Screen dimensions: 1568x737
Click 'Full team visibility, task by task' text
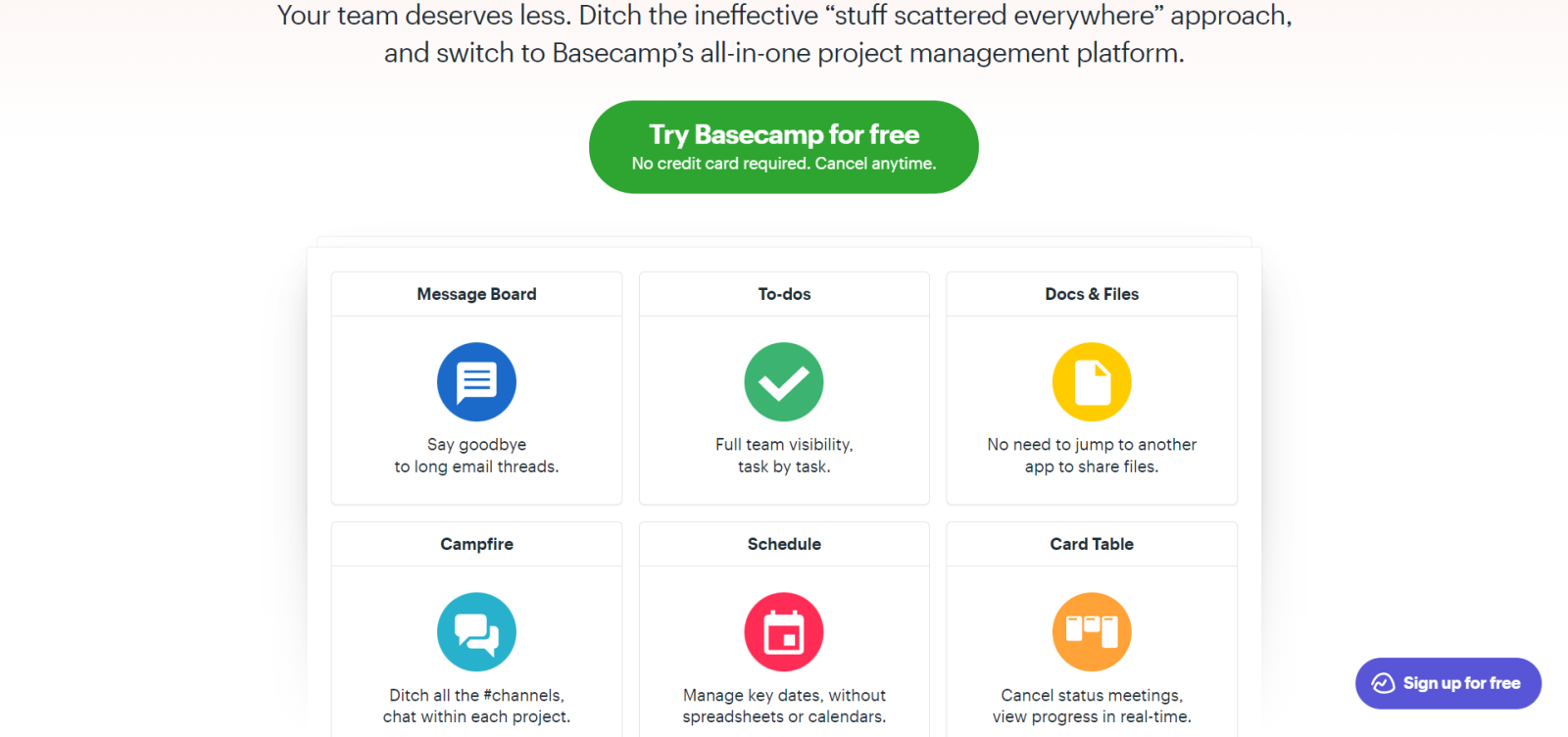(784, 456)
